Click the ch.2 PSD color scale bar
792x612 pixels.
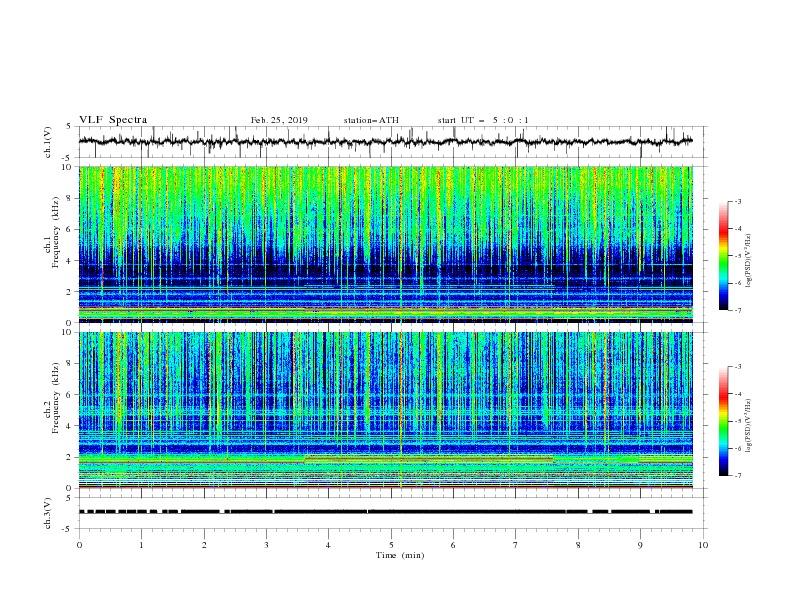click(x=723, y=421)
